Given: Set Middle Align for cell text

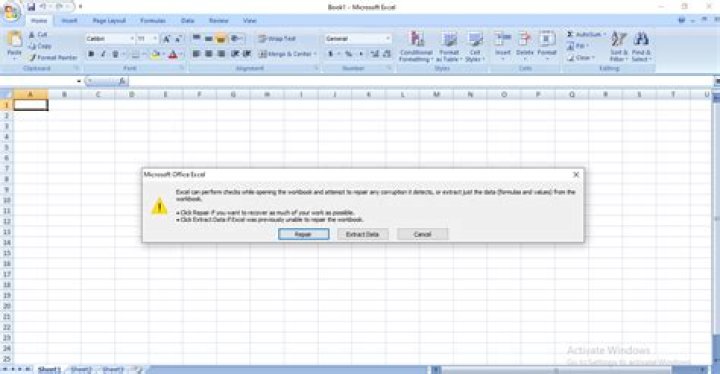Looking at the screenshot, I should click(x=208, y=39).
